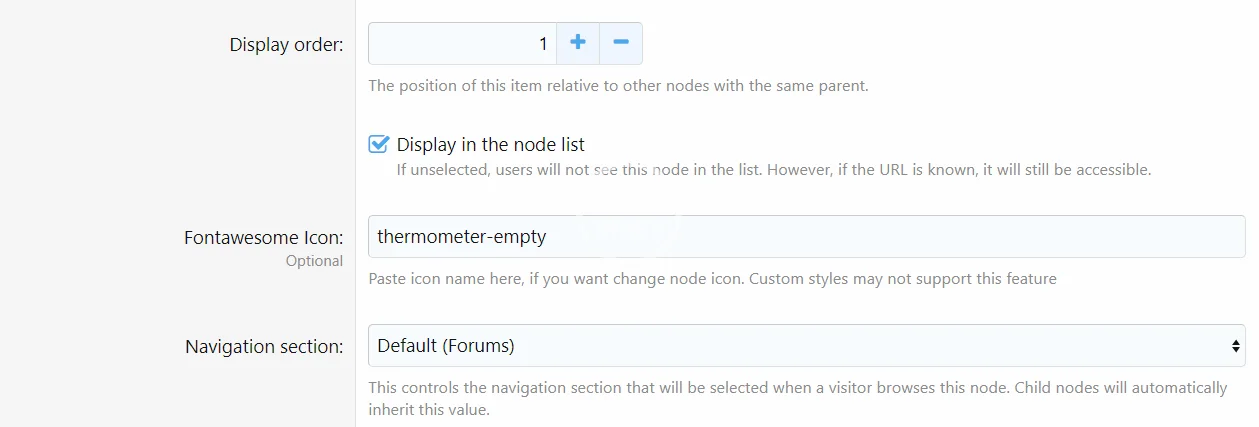Click the 'If unselected, users will not see' description
1259x427 pixels.
773,170
